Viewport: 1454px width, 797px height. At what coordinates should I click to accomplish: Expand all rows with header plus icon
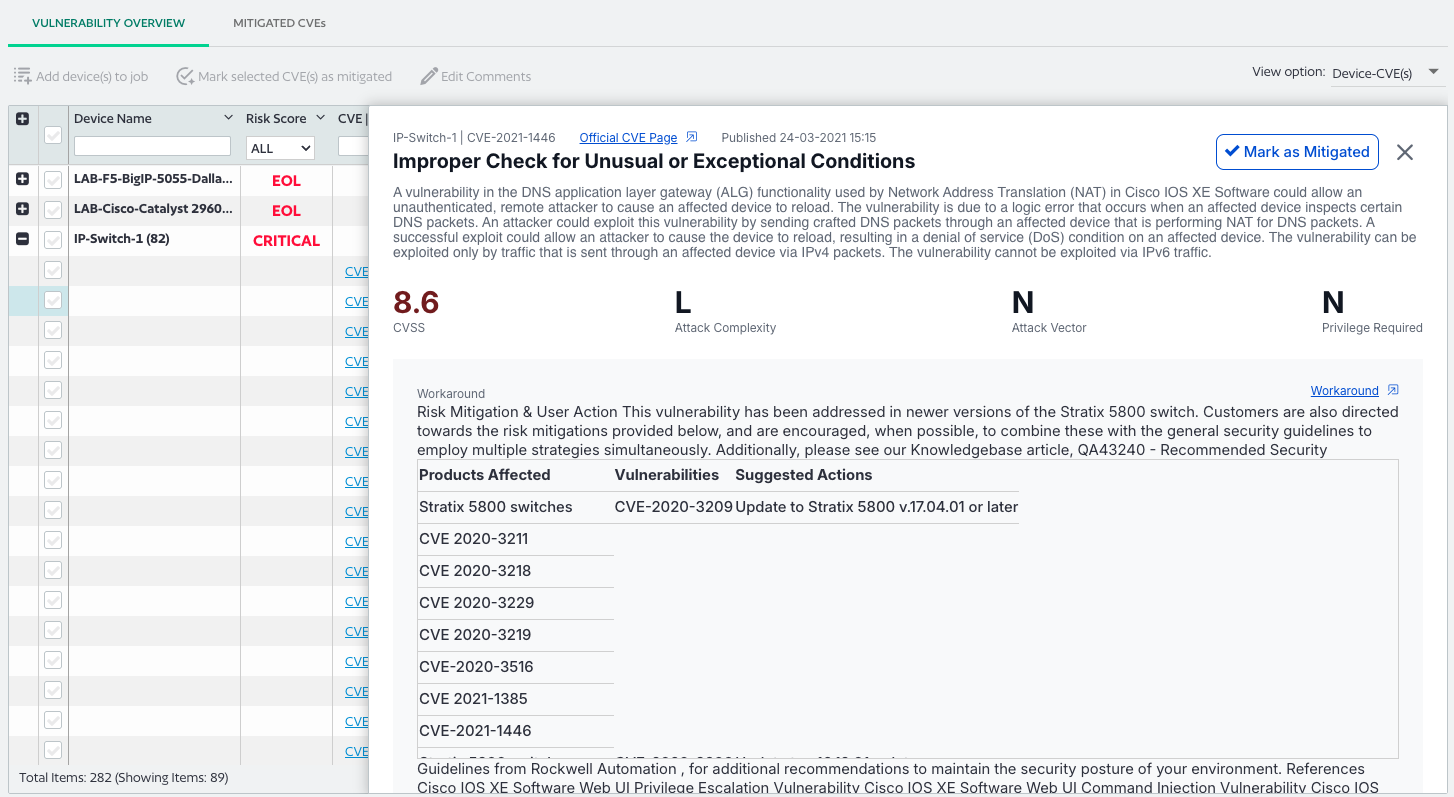coord(23,118)
